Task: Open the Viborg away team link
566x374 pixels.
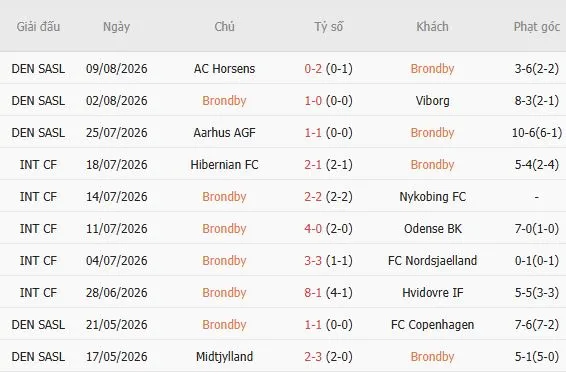Action: click(432, 101)
